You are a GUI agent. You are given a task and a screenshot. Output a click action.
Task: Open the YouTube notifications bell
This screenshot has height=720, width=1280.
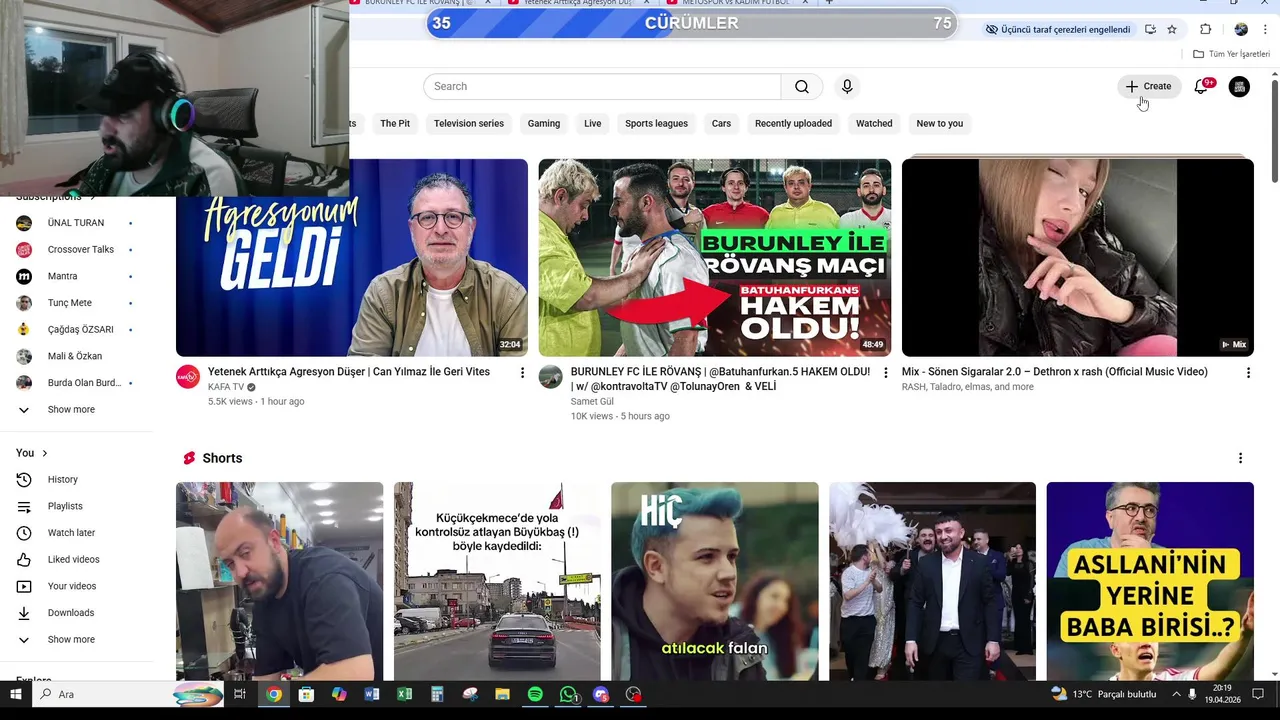coord(1201,87)
